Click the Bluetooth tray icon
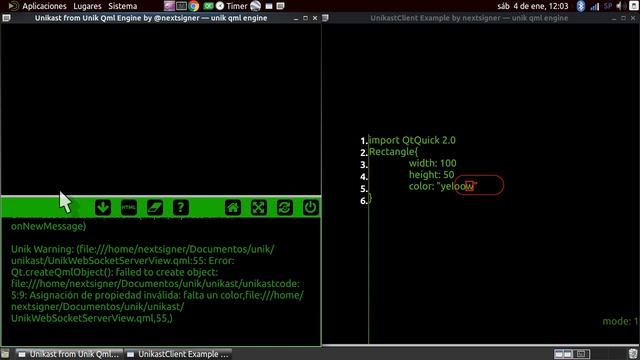The image size is (640, 360). pyautogui.click(x=580, y=6)
